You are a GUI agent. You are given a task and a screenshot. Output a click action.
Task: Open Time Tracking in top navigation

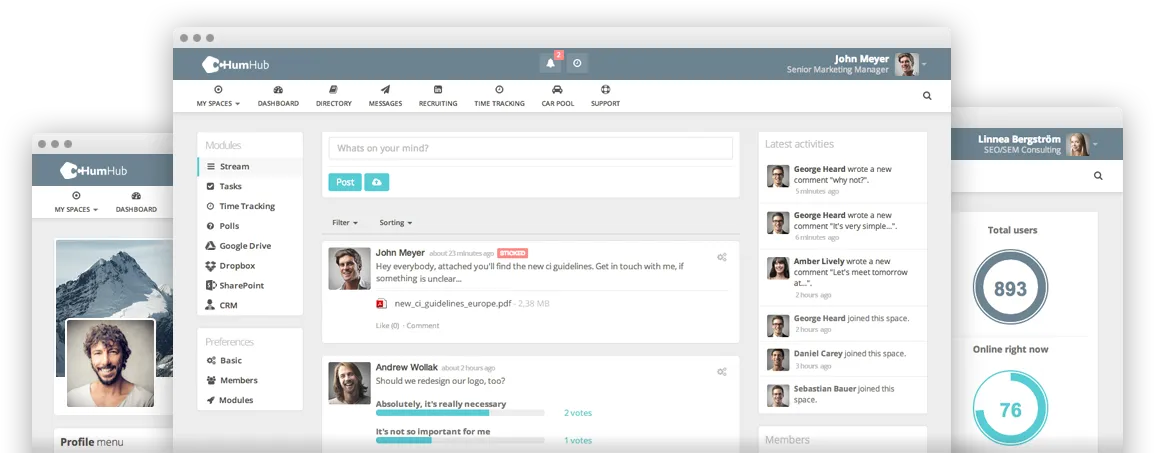coord(499,96)
